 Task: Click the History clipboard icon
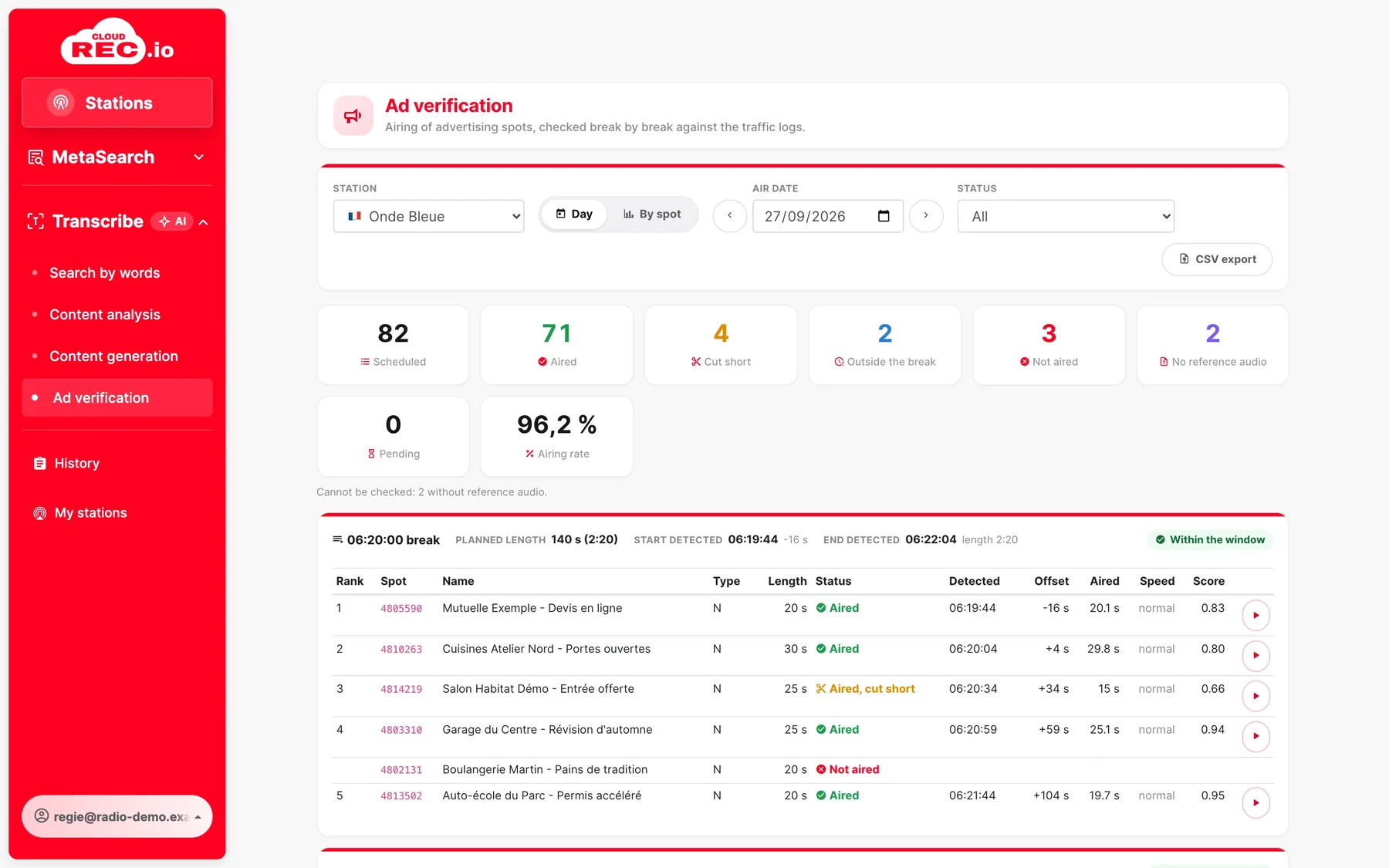pyautogui.click(x=40, y=464)
